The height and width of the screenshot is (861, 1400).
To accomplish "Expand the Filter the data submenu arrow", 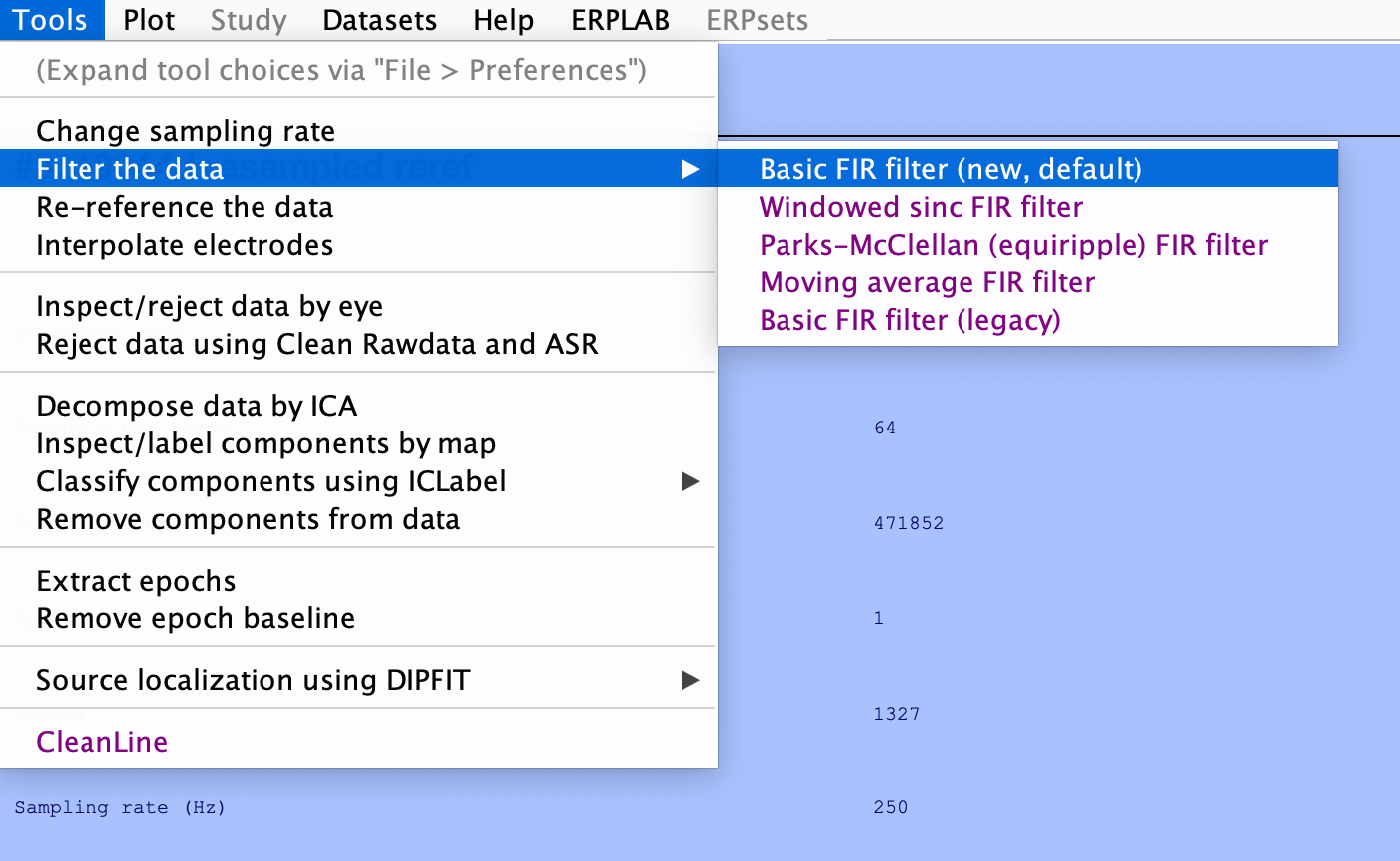I will [x=690, y=170].
